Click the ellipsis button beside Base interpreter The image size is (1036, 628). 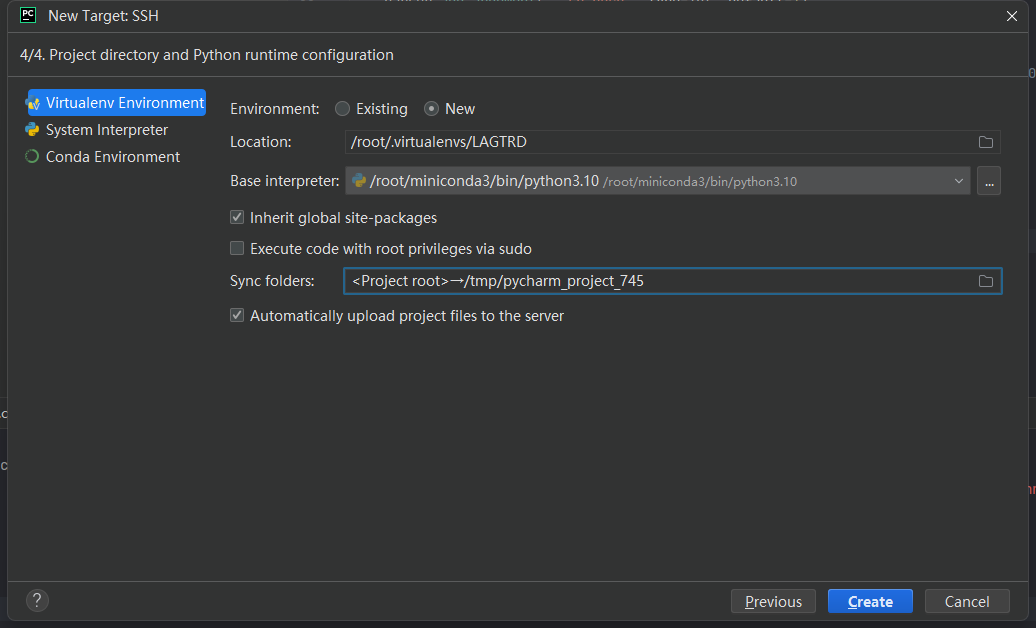[x=989, y=181]
